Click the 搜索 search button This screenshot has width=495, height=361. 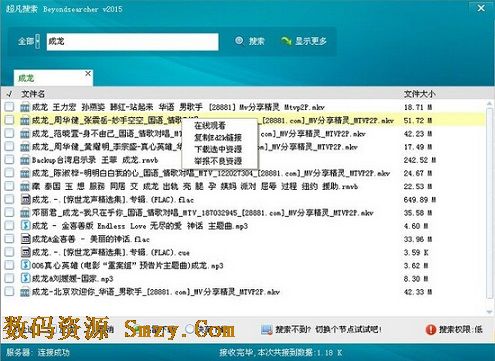(x=250, y=41)
